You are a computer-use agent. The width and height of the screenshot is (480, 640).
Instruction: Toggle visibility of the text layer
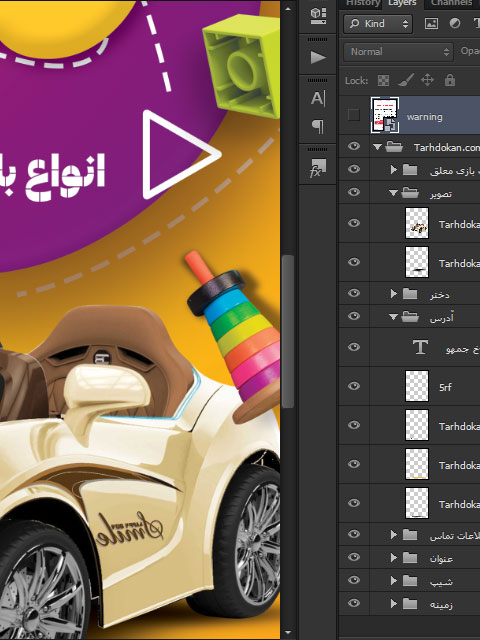[x=354, y=347]
